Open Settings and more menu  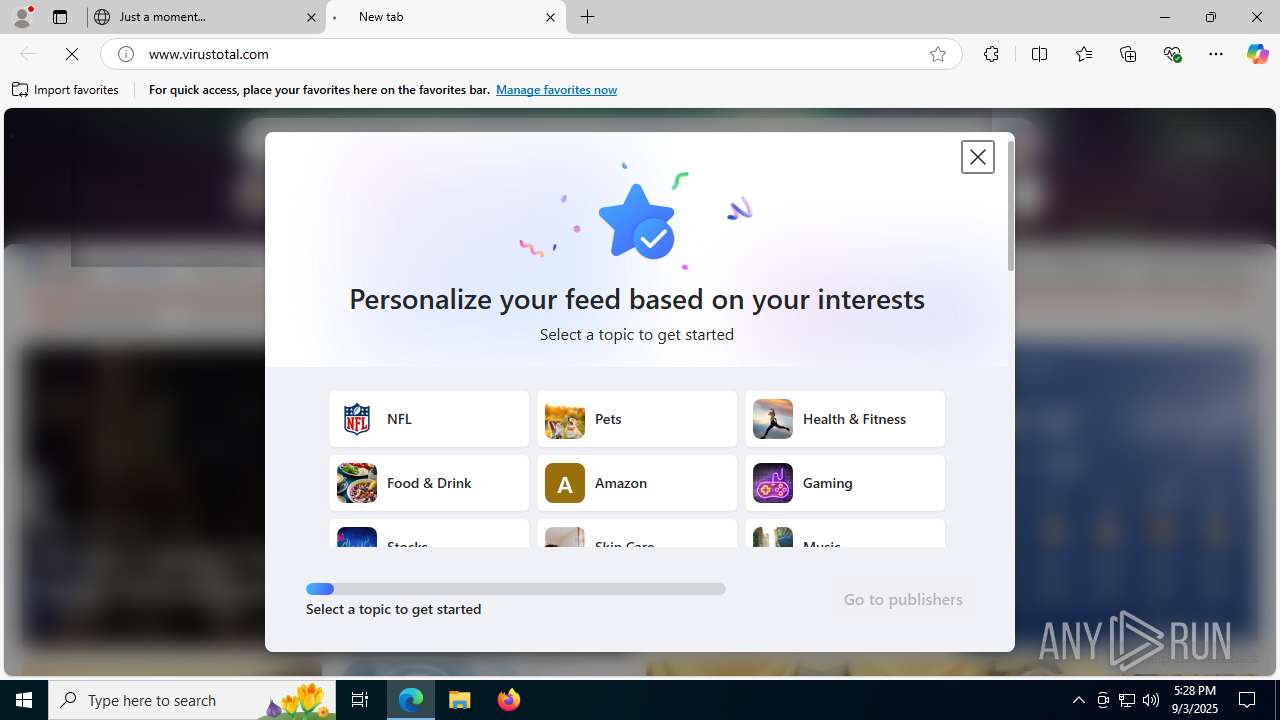coord(1216,54)
